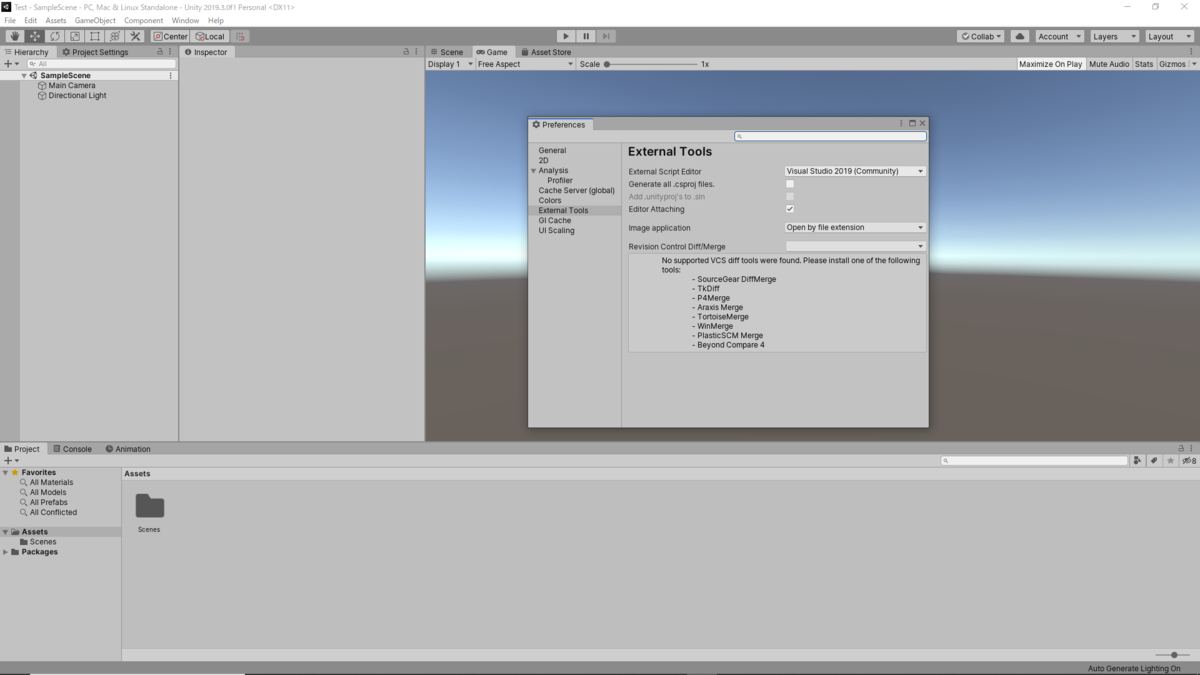The image size is (1200, 675).
Task: Open the Scenes folder in Assets
Action: 149,507
